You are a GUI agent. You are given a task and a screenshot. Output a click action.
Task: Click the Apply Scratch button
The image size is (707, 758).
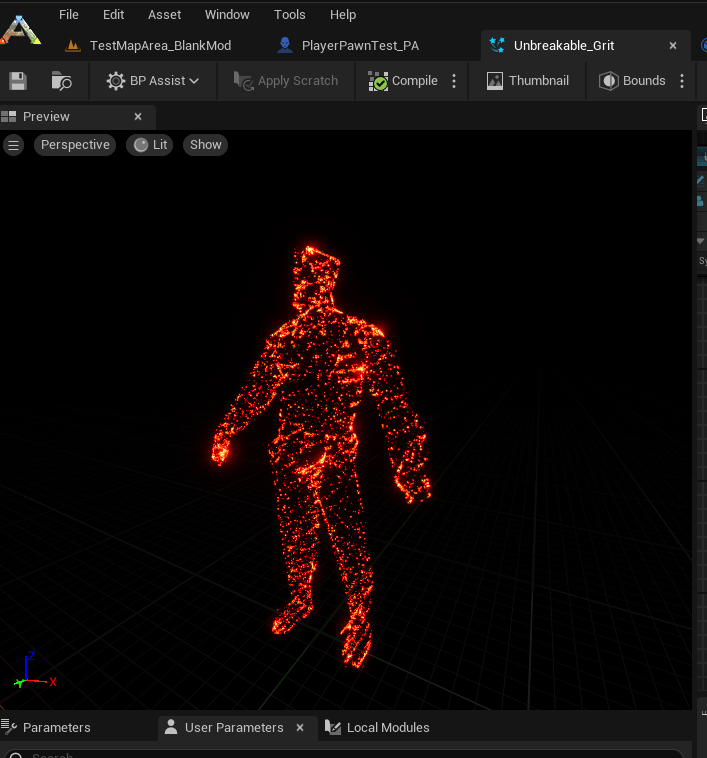(x=286, y=81)
